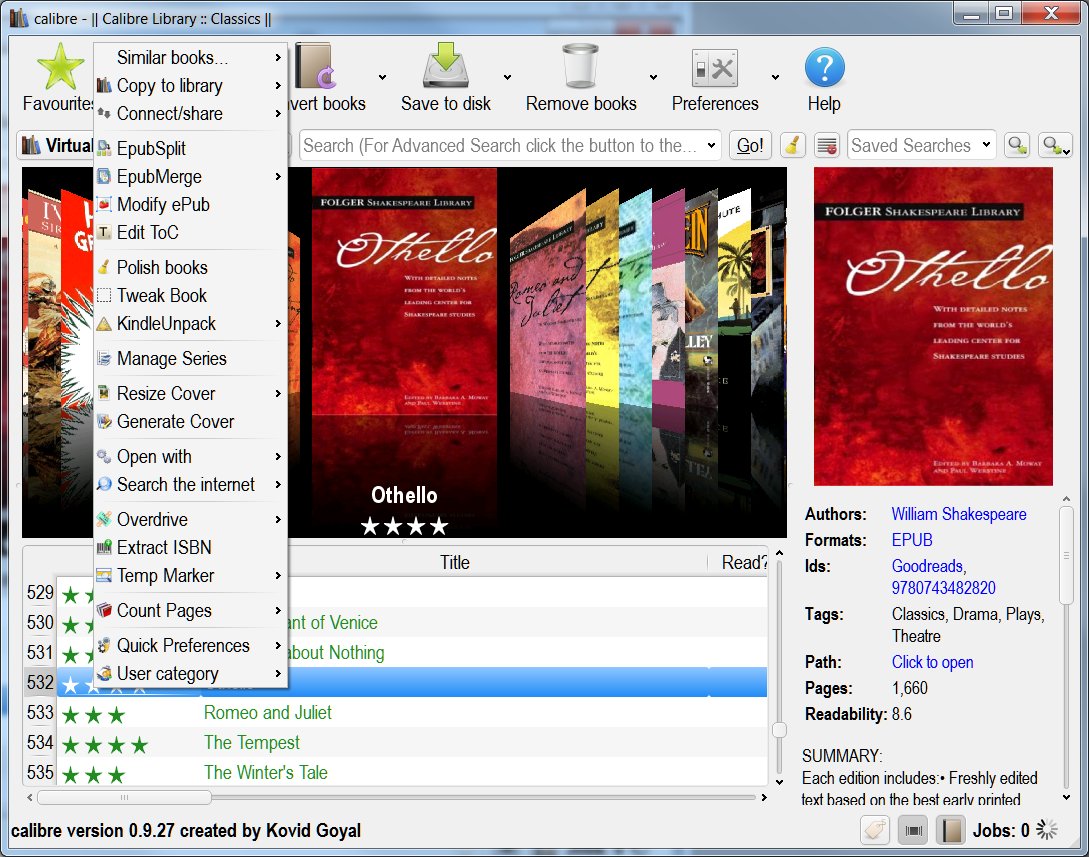This screenshot has width=1089, height=857.
Task: Click the Remove books trash icon
Action: pos(581,67)
